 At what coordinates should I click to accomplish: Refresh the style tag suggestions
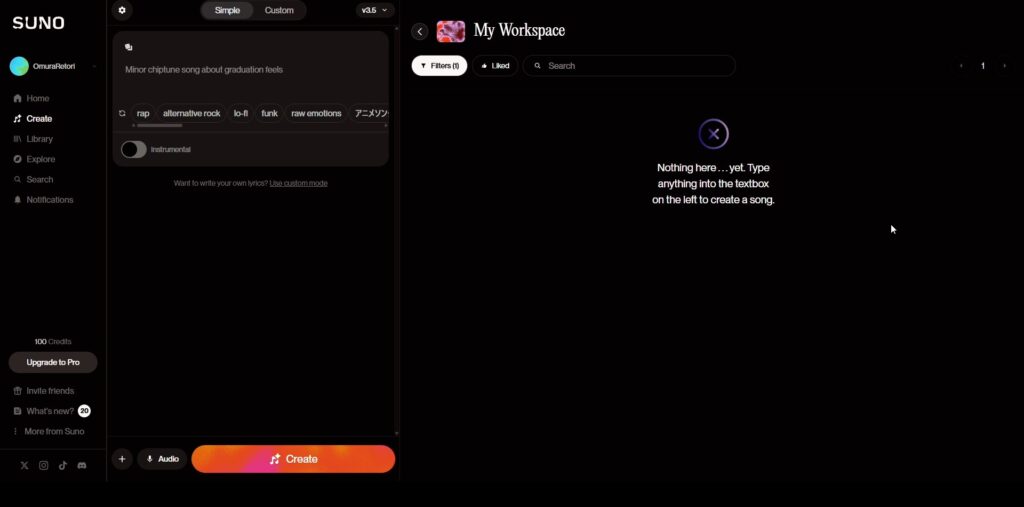(x=122, y=114)
